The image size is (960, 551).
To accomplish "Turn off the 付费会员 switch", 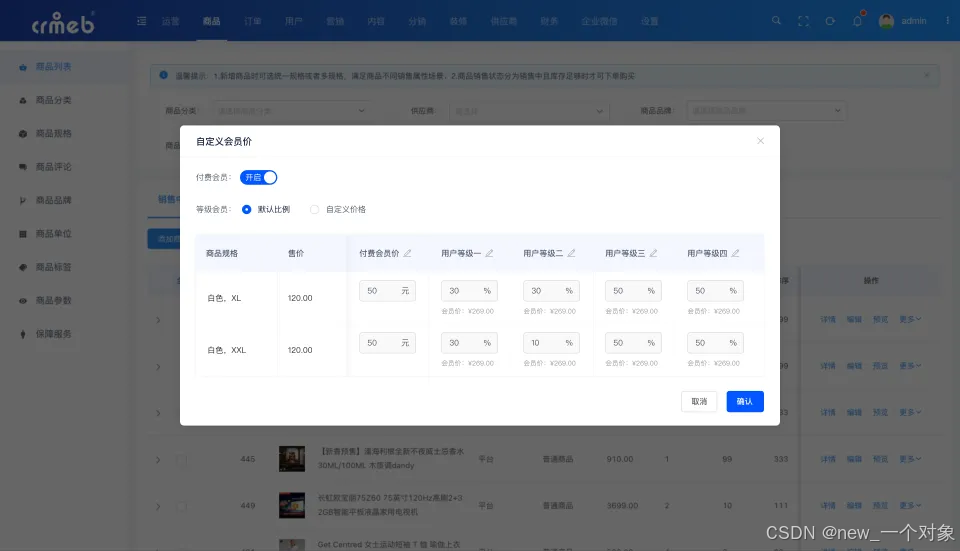I will coord(258,178).
